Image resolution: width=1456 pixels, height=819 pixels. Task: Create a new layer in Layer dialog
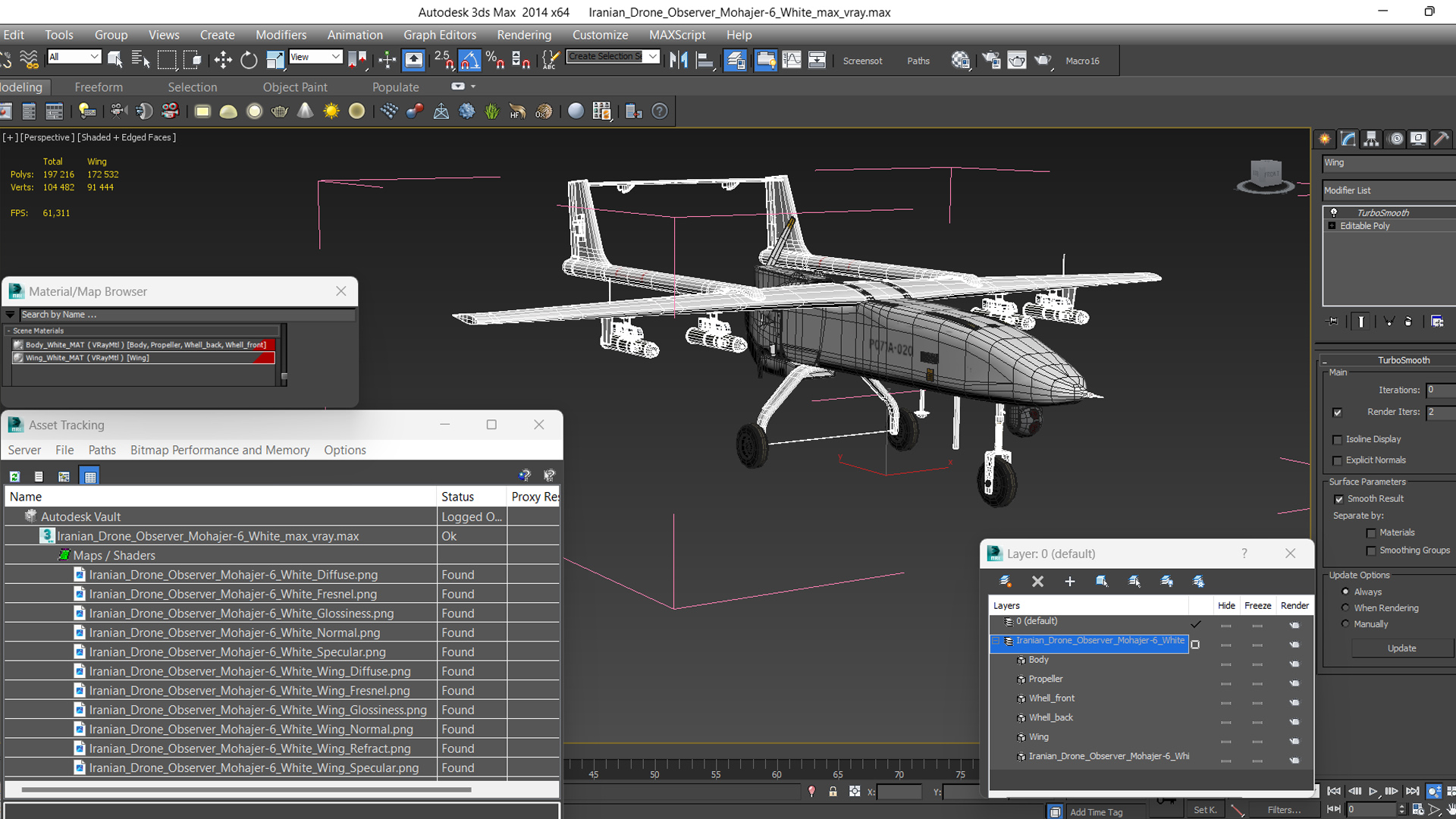(1006, 582)
